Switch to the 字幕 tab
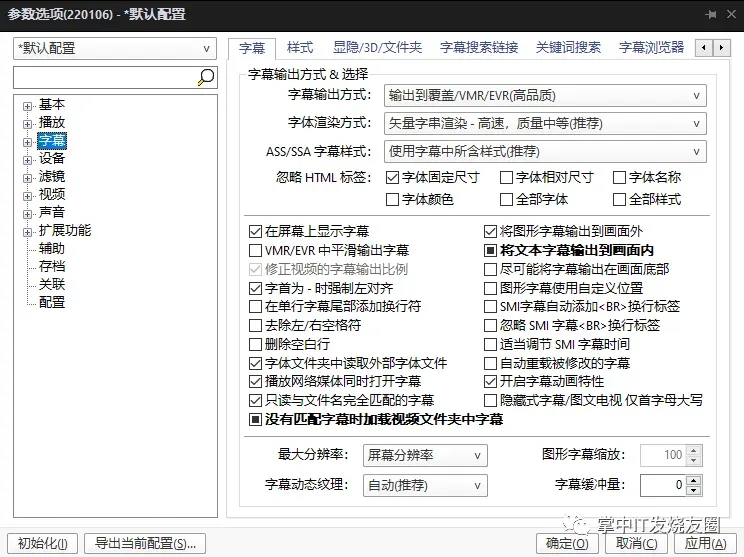 (251, 48)
